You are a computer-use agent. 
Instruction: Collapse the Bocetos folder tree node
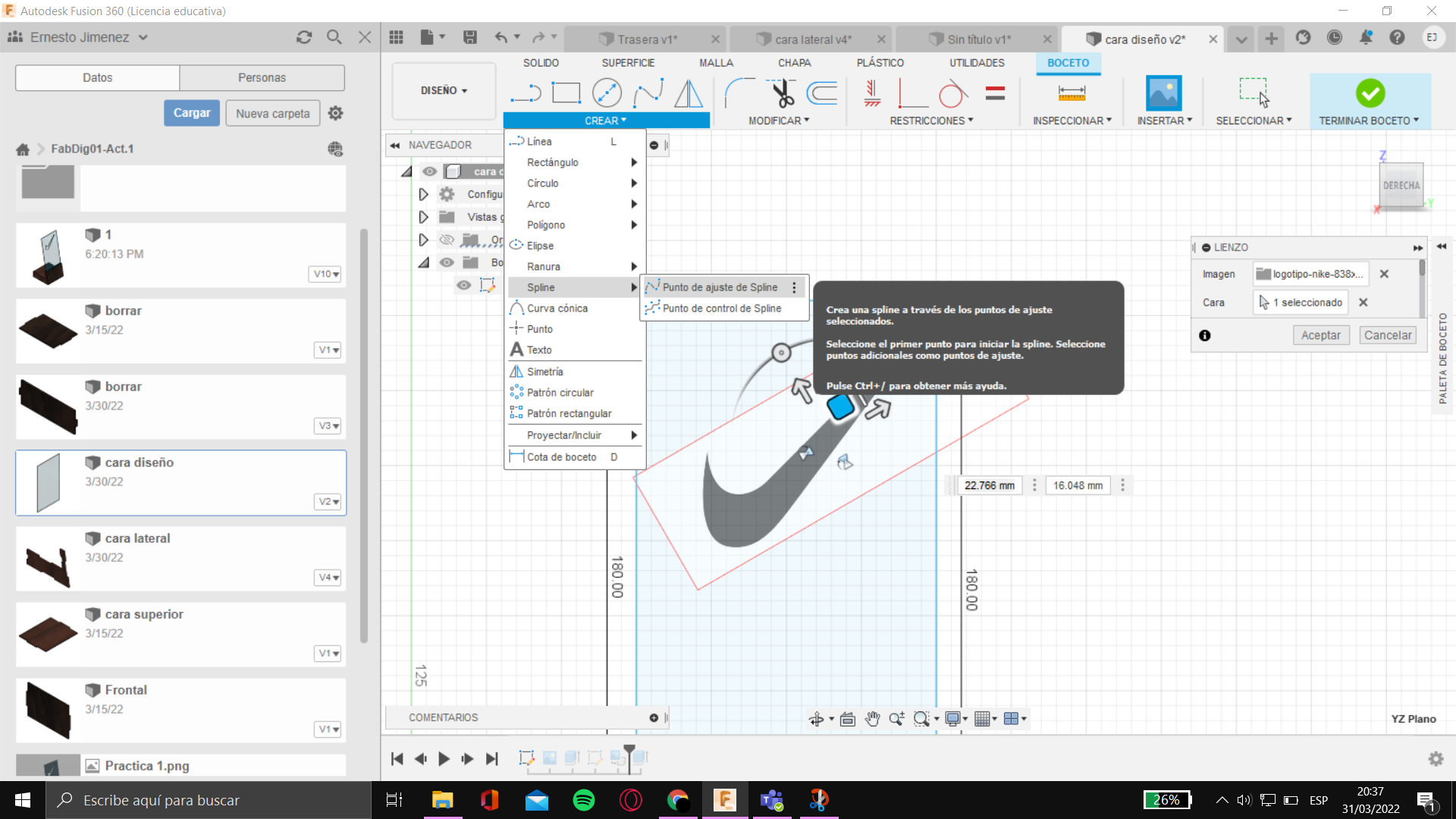[423, 262]
